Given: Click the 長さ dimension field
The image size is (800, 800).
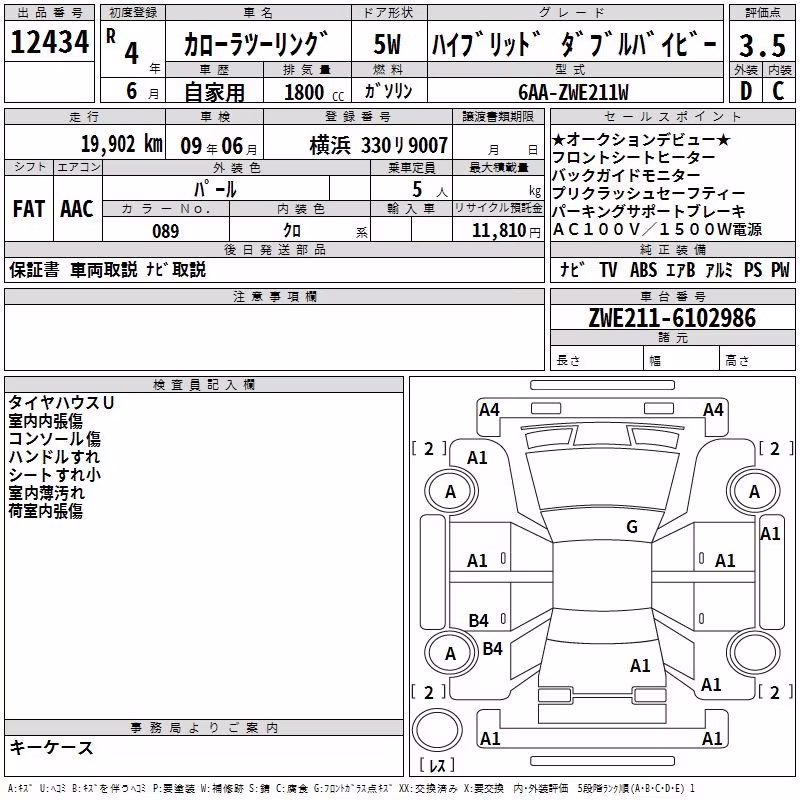Looking at the screenshot, I should click(597, 360).
